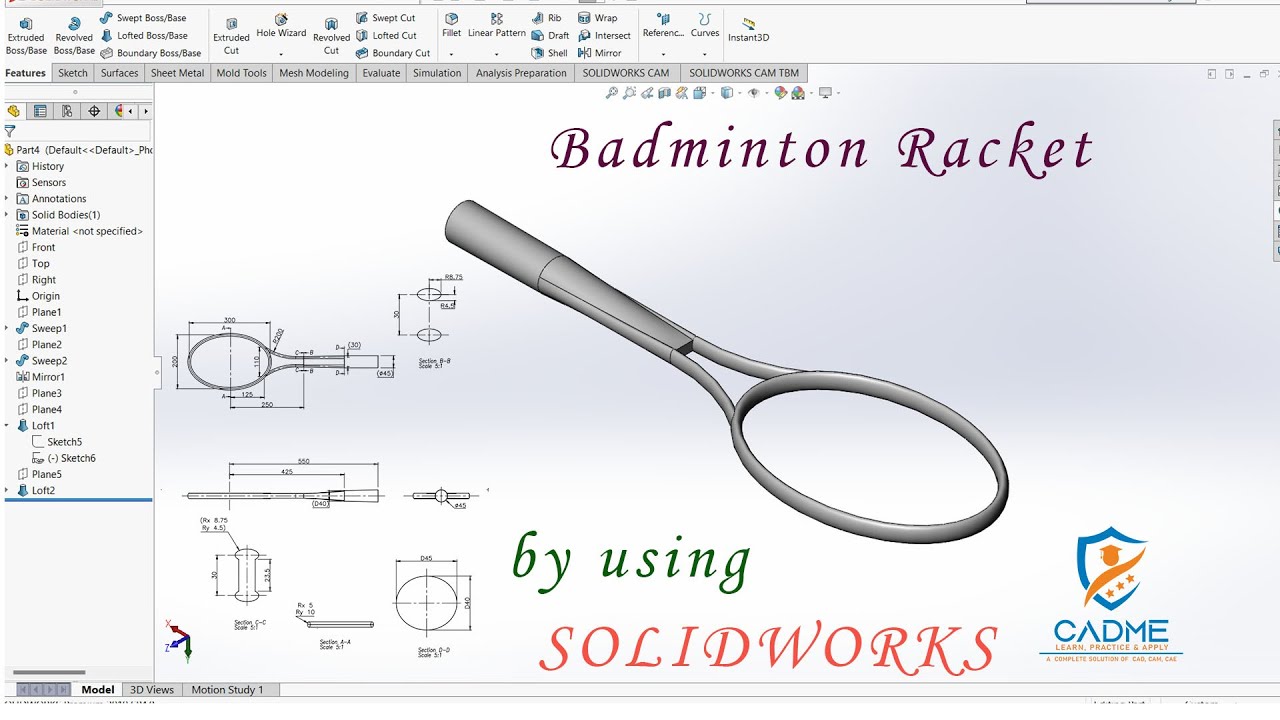Switch to the Surfaces tab
The width and height of the screenshot is (1280, 720).
119,73
